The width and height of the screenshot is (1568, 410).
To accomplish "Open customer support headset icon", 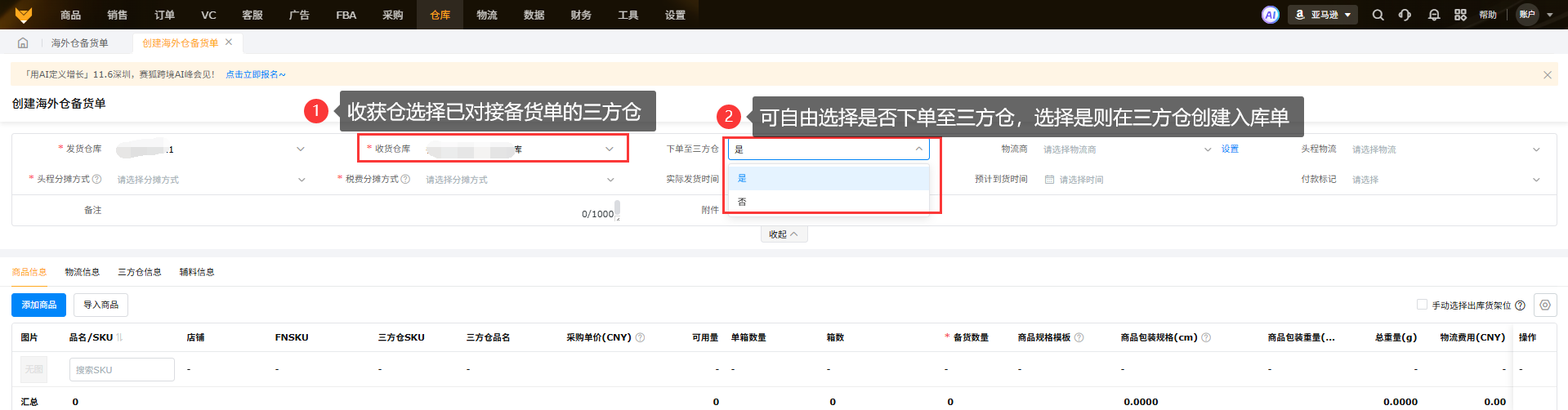I will click(x=1405, y=15).
